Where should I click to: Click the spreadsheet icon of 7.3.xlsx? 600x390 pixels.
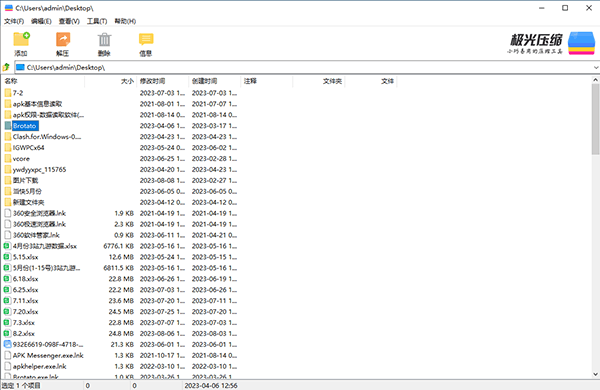coord(7,323)
